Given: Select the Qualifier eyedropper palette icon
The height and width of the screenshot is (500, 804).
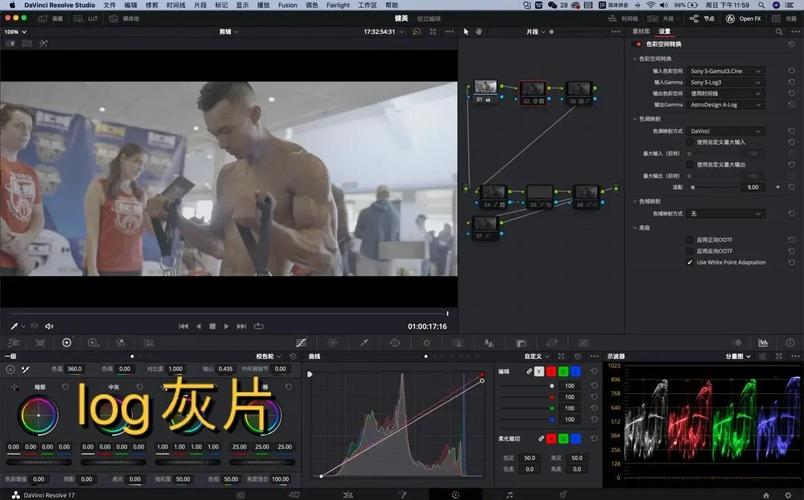Looking at the screenshot, I should 364,343.
